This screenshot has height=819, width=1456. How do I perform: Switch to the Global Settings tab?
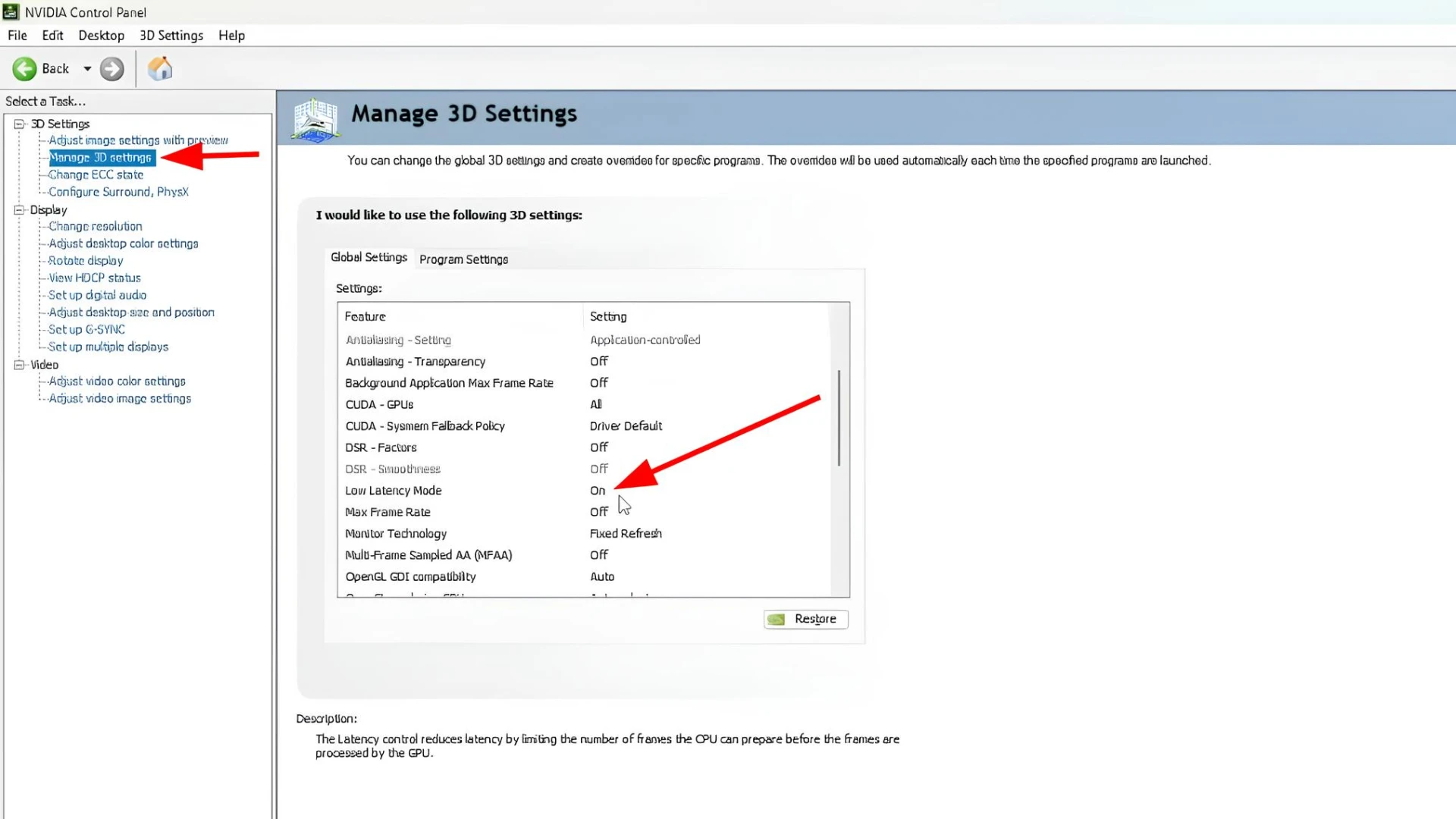369,258
